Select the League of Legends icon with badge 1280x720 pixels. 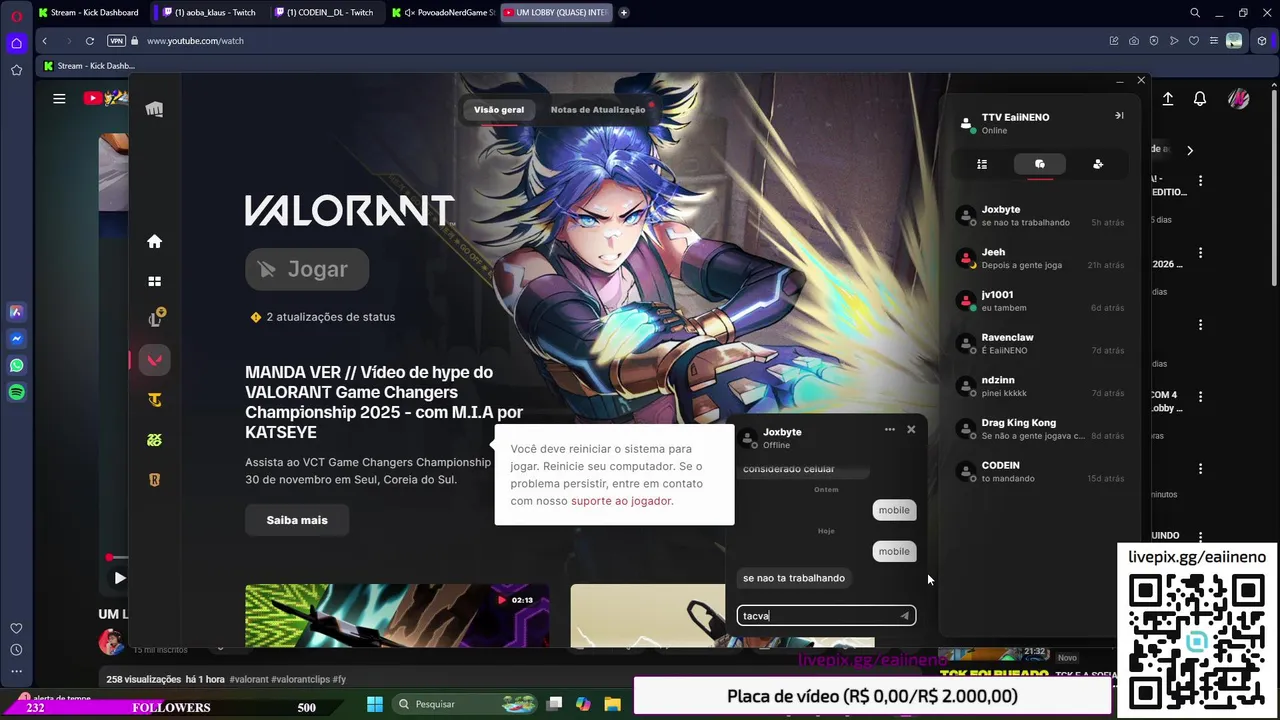(x=156, y=319)
